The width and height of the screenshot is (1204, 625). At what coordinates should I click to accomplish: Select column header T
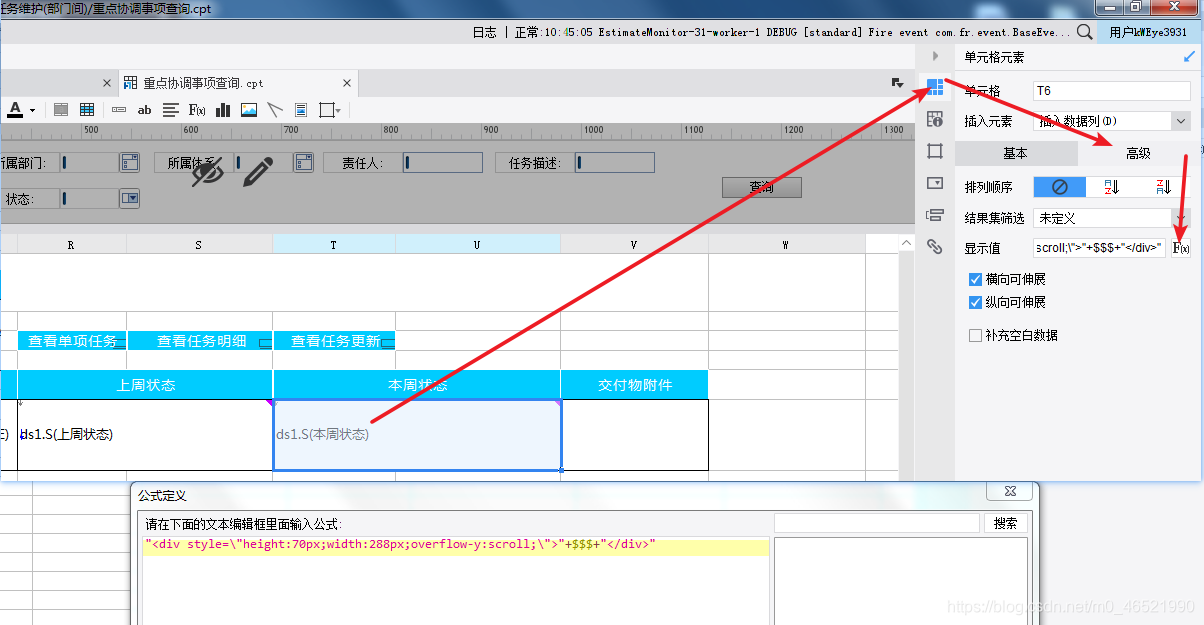point(334,244)
